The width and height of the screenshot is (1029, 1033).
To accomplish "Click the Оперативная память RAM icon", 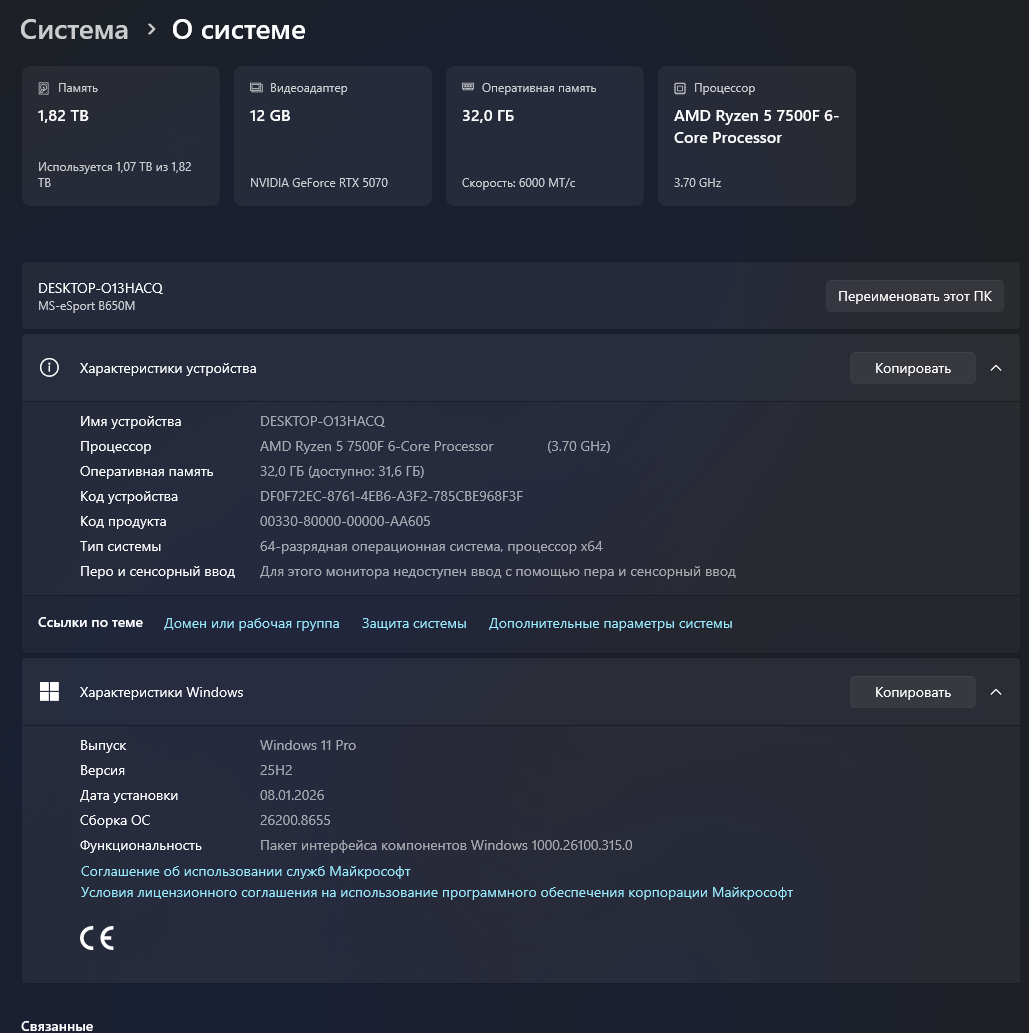I will [x=468, y=87].
